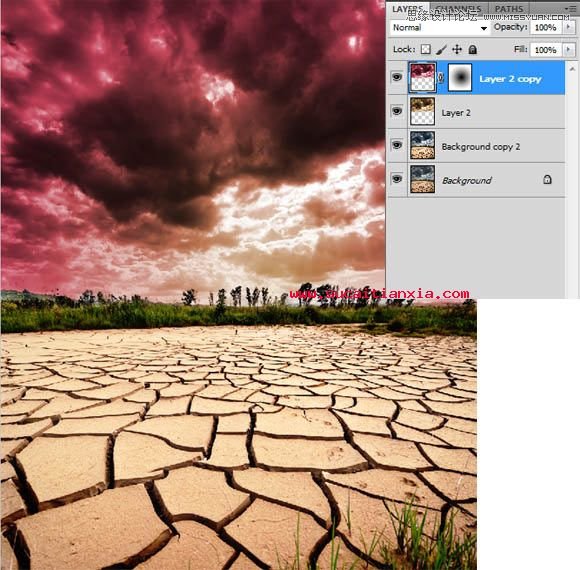Click the Opacity label
This screenshot has height=570, width=580.
pos(510,27)
